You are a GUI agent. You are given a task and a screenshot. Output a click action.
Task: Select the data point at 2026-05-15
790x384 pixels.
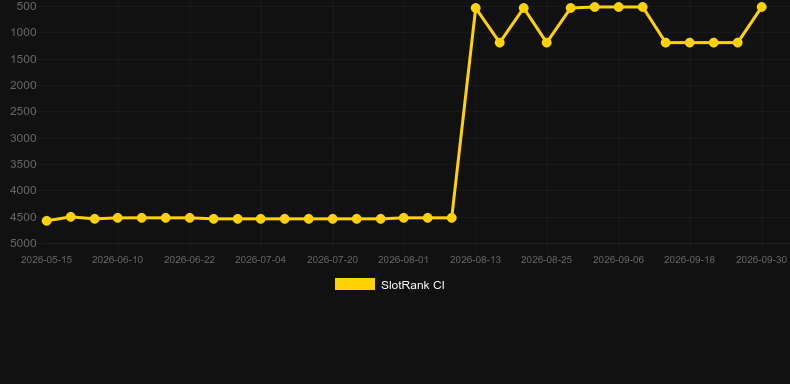pos(47,221)
